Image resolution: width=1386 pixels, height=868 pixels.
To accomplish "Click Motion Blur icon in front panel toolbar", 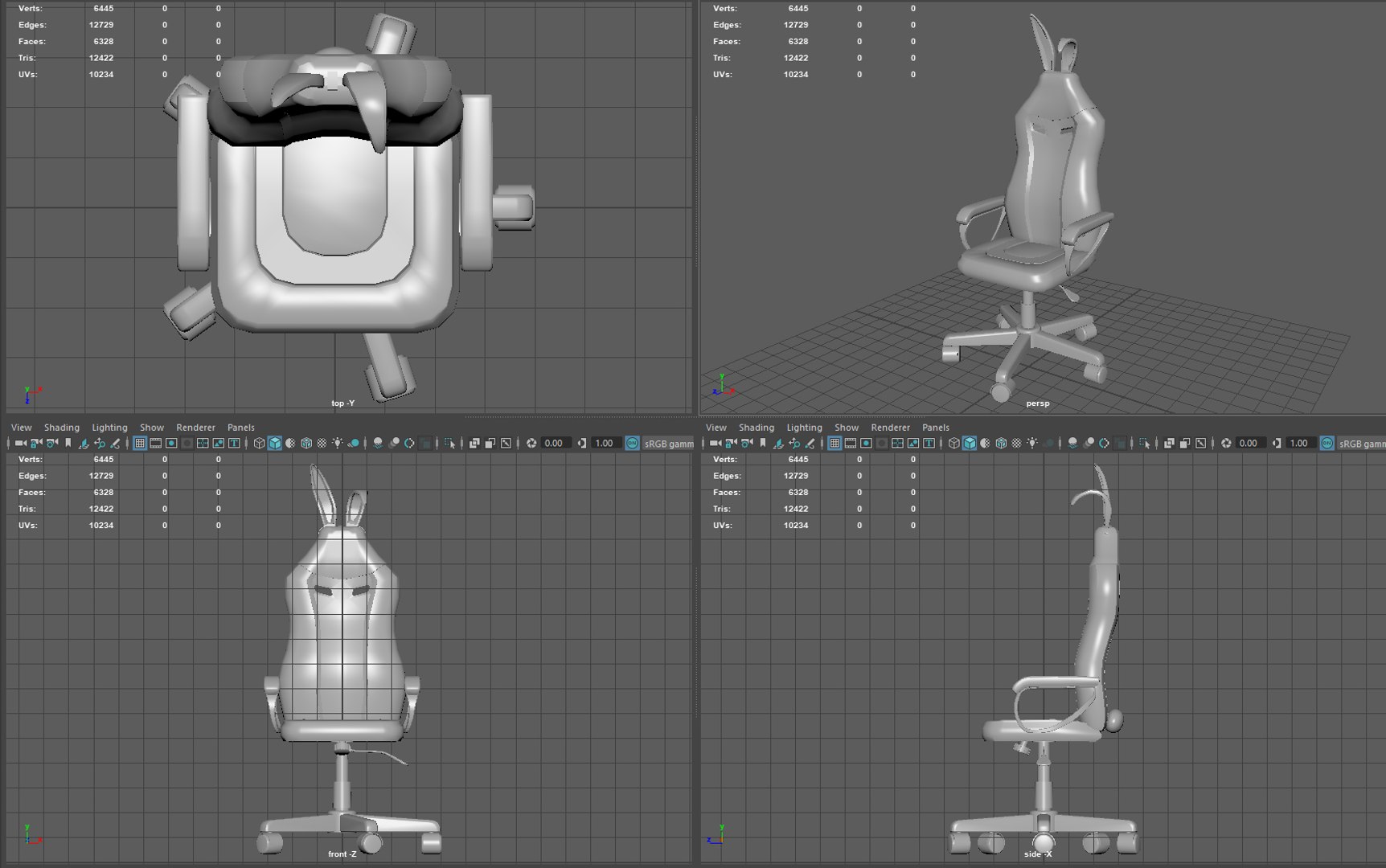I will 394,443.
